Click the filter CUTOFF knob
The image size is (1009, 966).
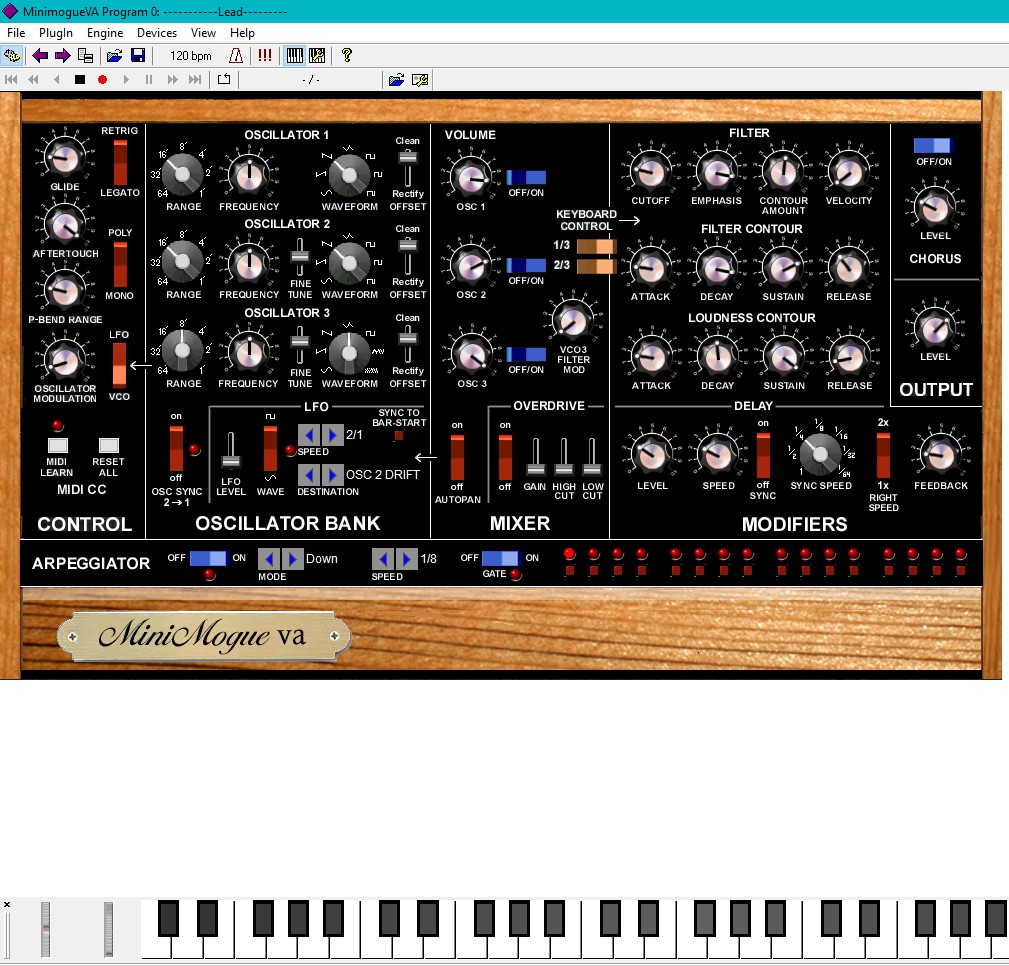click(x=651, y=172)
